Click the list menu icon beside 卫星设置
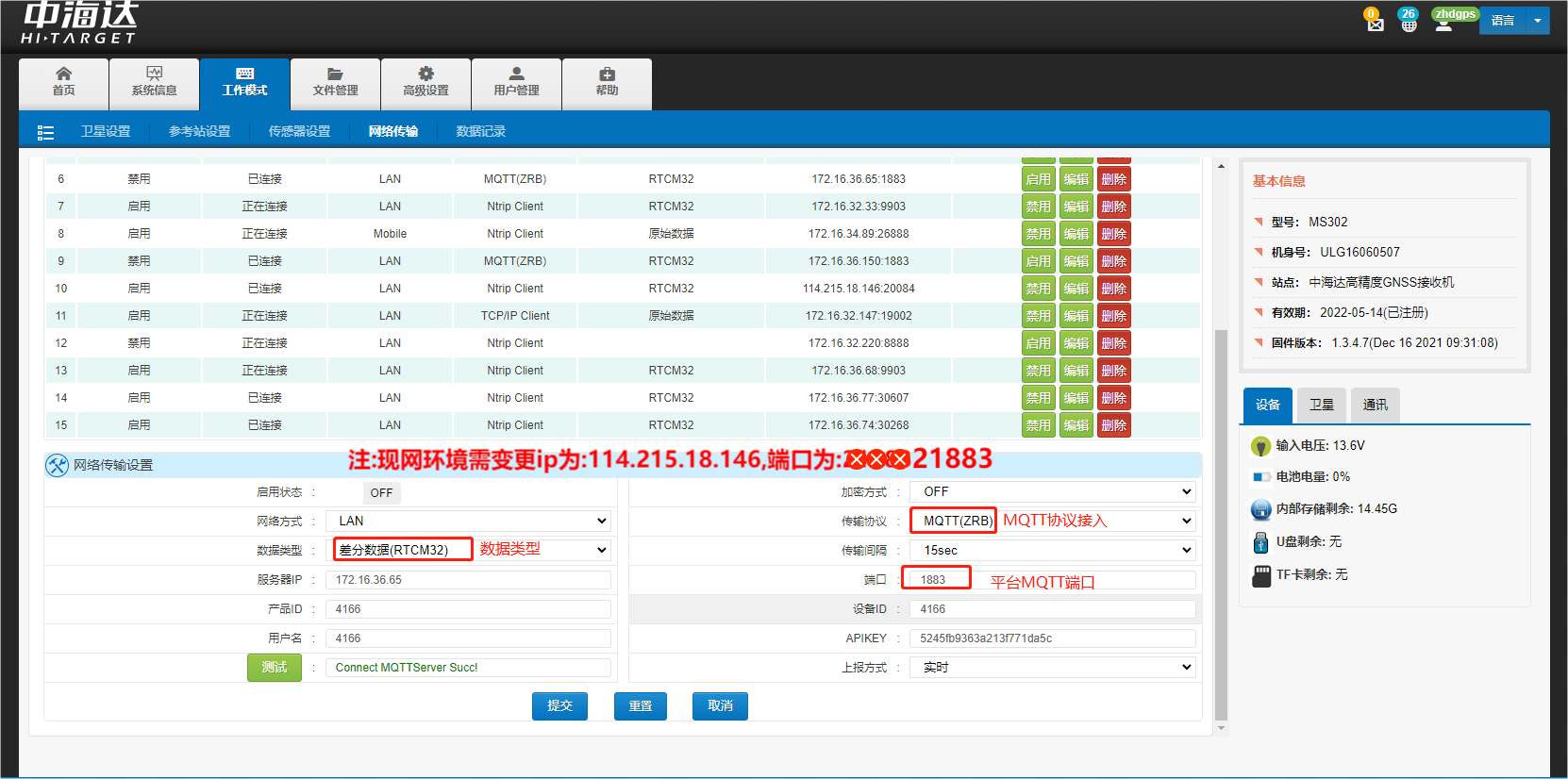 (x=45, y=133)
